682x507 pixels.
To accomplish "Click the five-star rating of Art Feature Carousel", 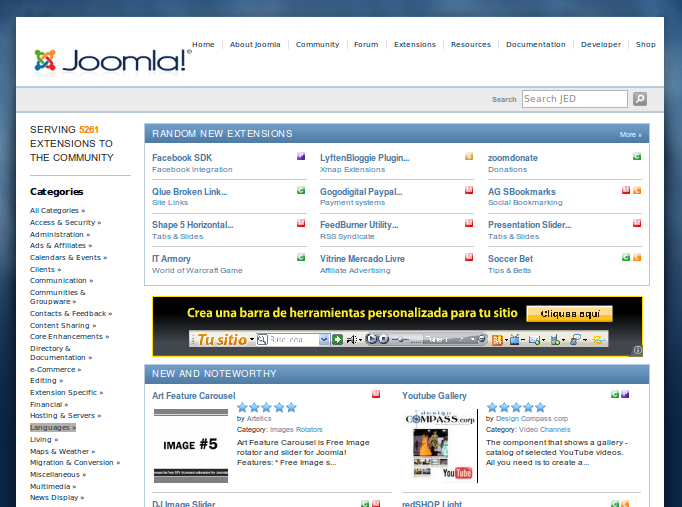I will click(267, 407).
